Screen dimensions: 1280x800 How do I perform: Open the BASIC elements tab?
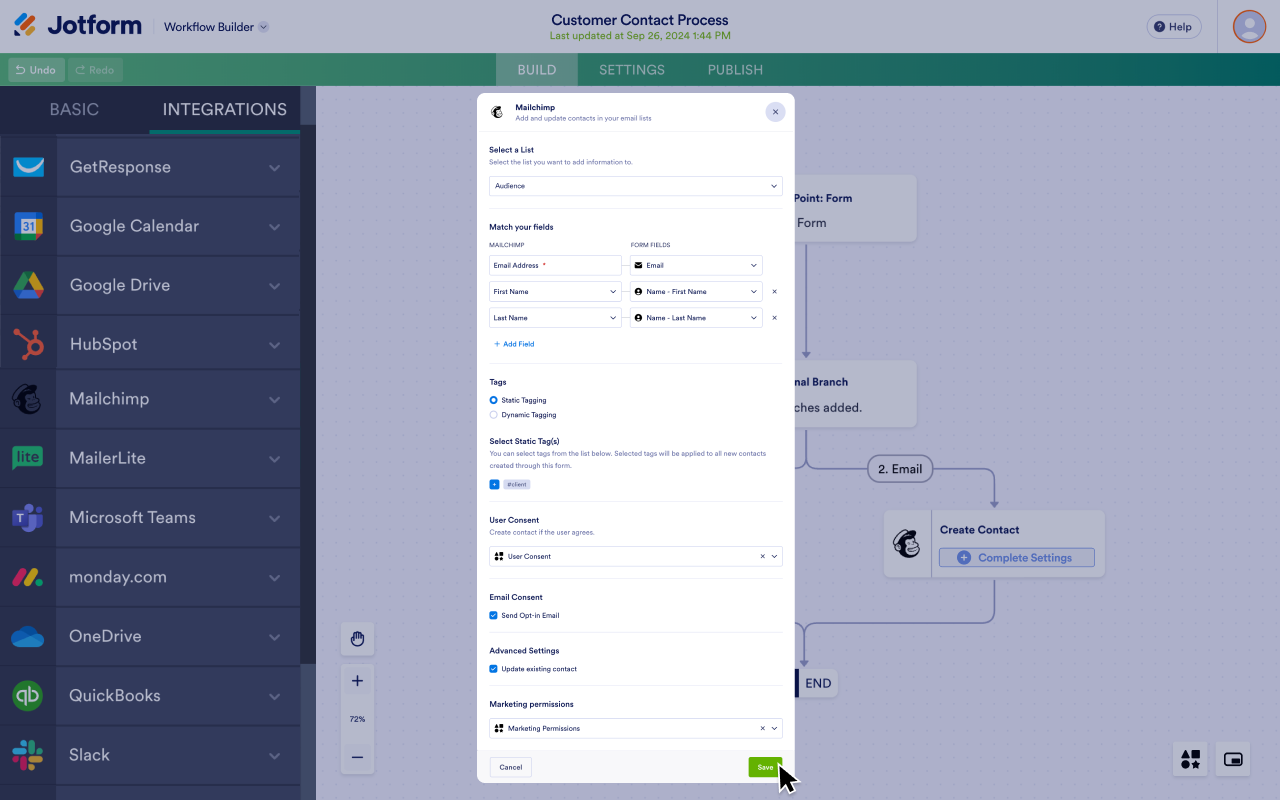[75, 110]
